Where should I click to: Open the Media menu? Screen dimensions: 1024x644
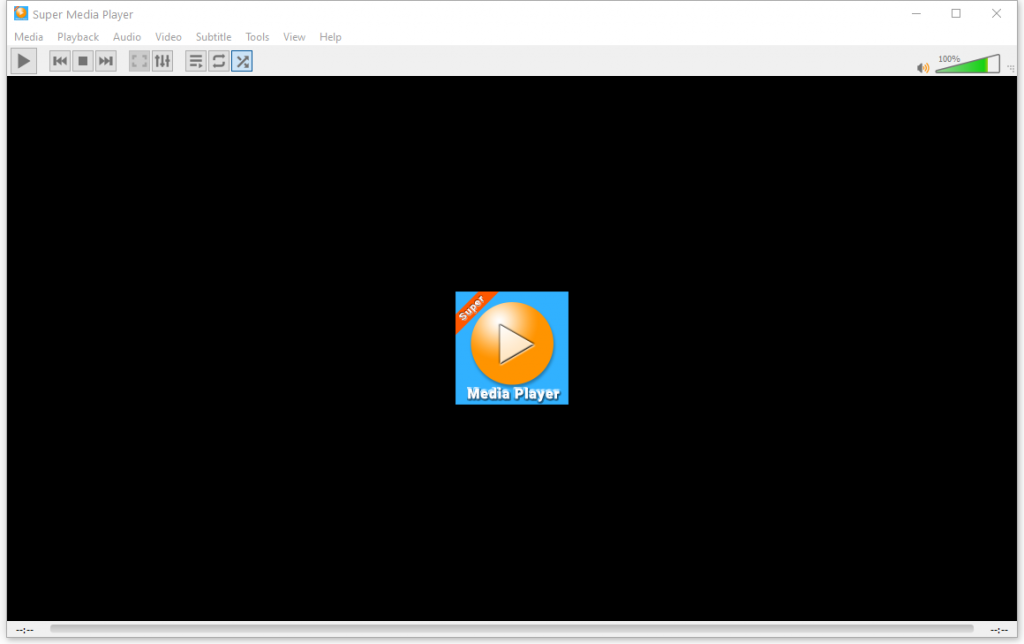(28, 36)
